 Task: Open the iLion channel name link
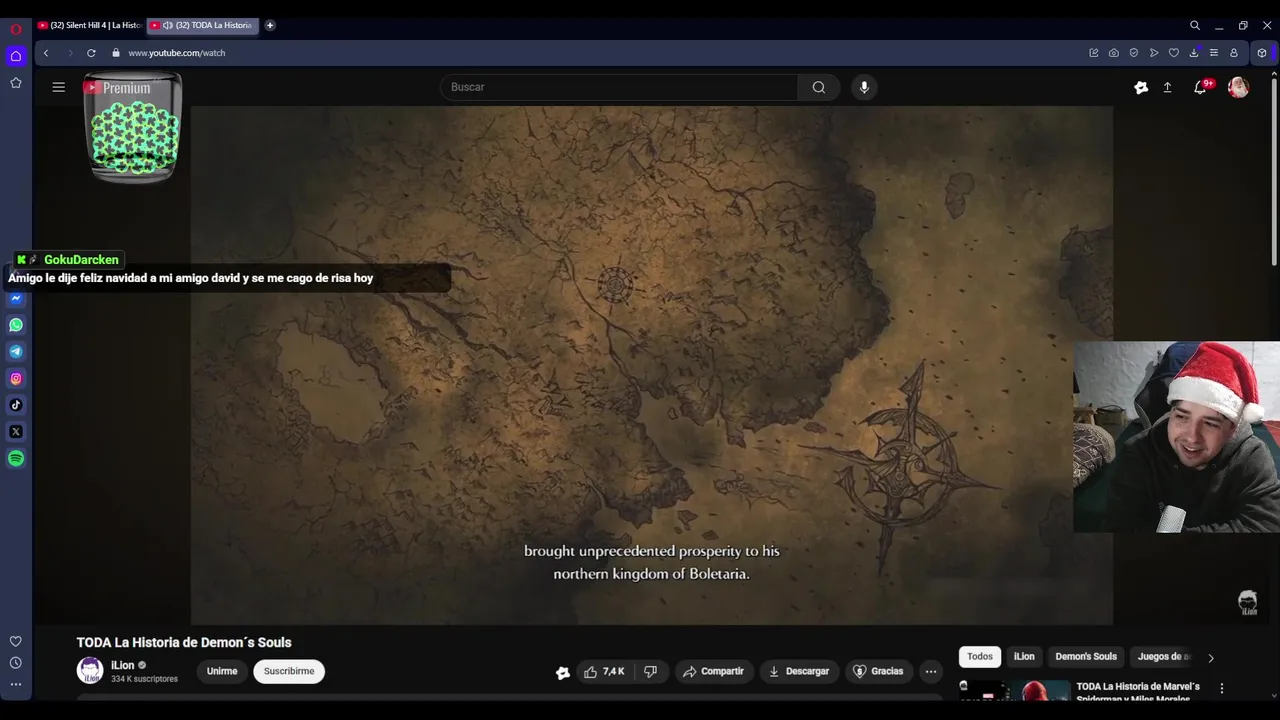click(122, 665)
